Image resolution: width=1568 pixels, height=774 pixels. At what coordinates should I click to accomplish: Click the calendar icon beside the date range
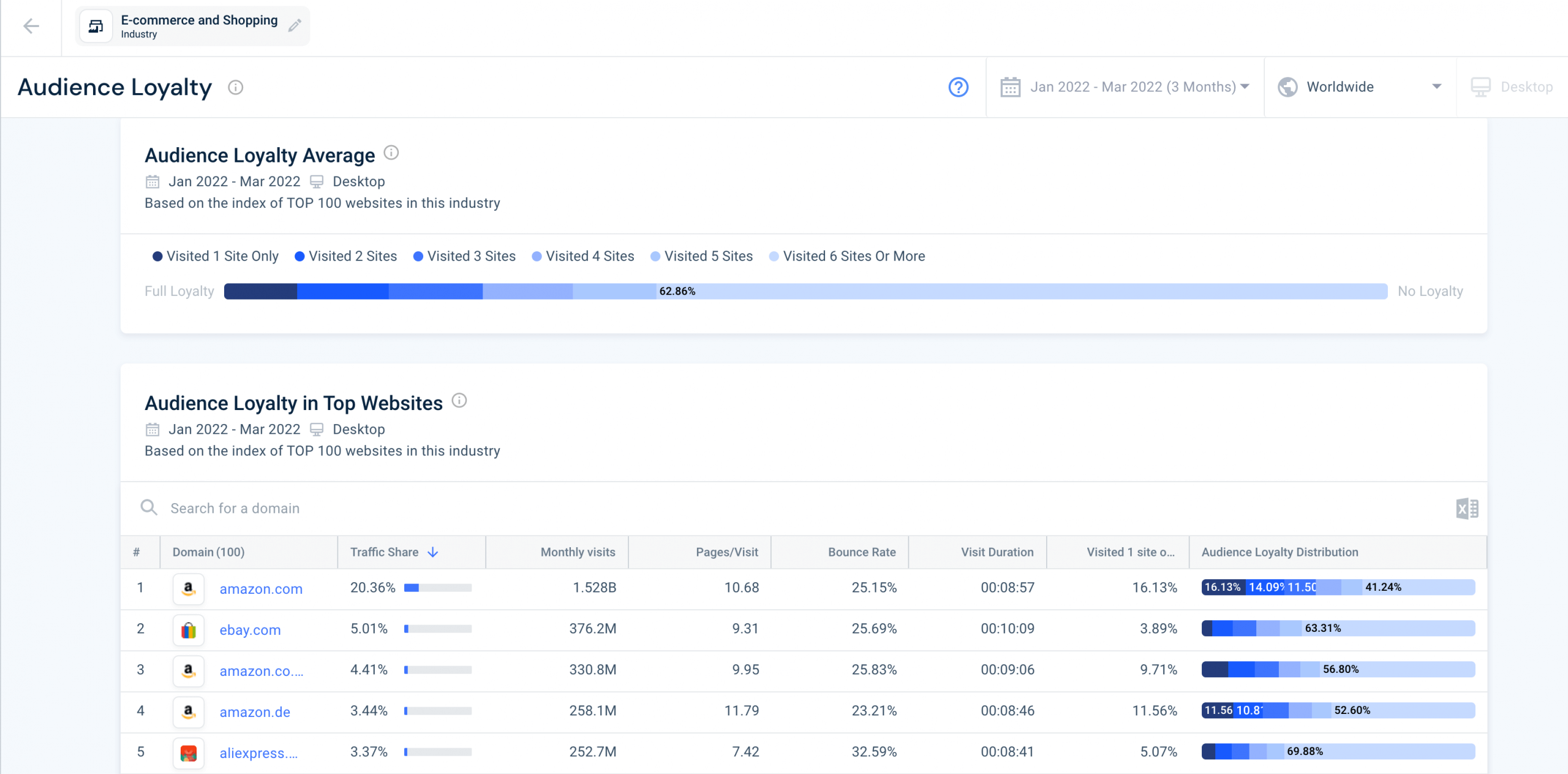point(1011,86)
